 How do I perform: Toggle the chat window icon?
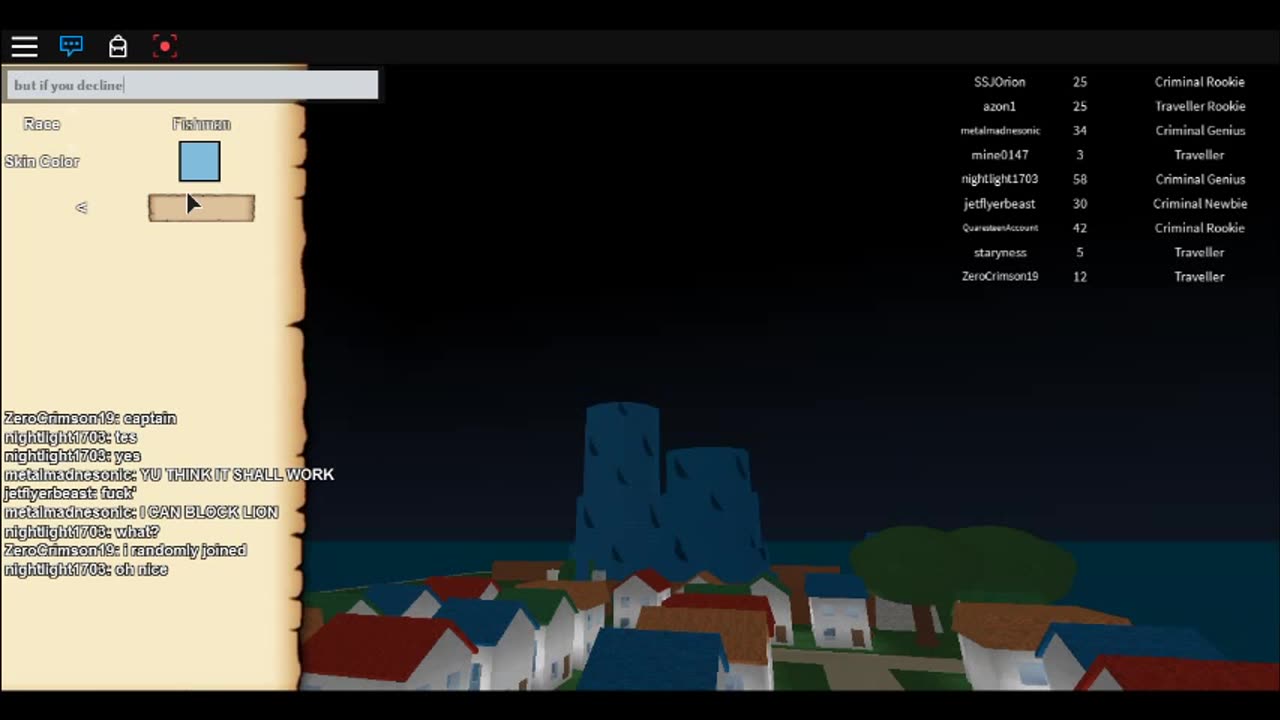pos(71,46)
